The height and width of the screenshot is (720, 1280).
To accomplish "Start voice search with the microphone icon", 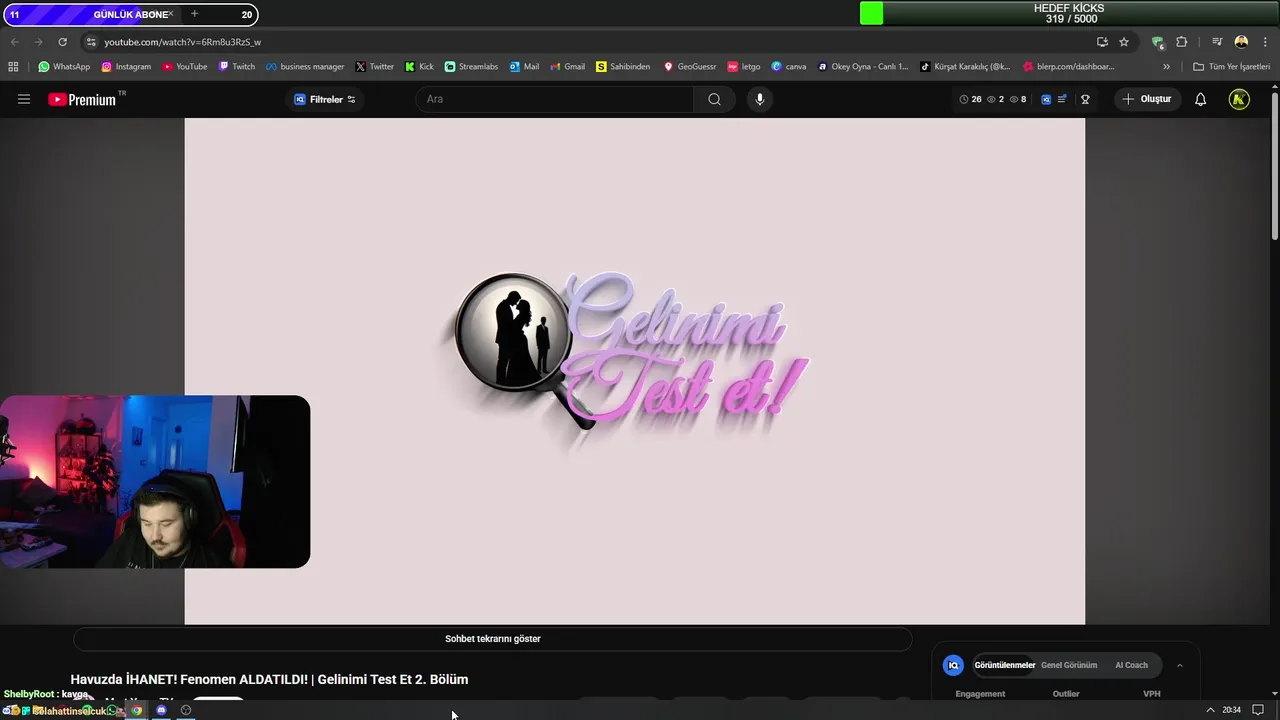I will click(760, 99).
